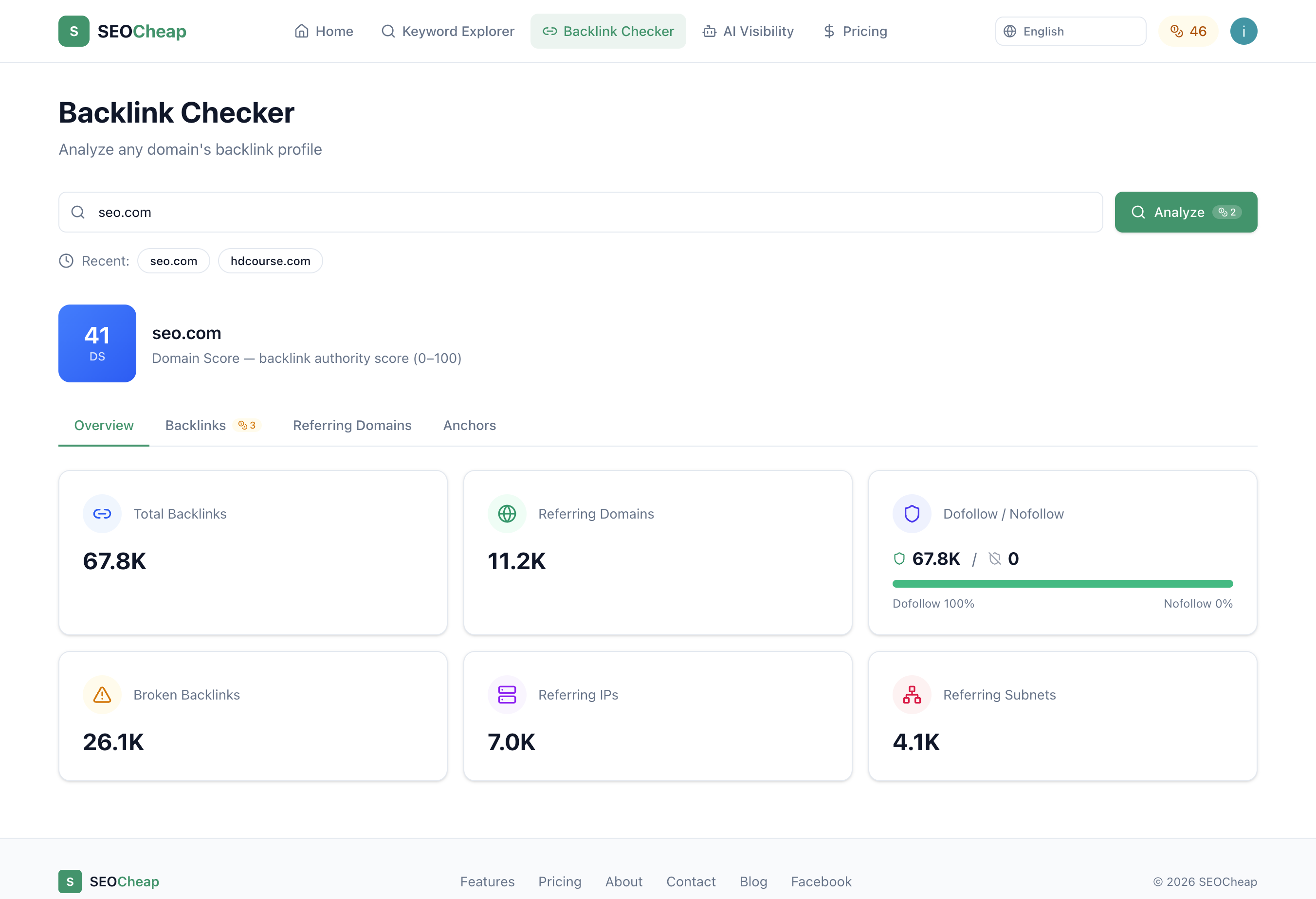This screenshot has width=1316, height=899.
Task: Open AI Visibility via its robot icon
Action: coord(709,31)
